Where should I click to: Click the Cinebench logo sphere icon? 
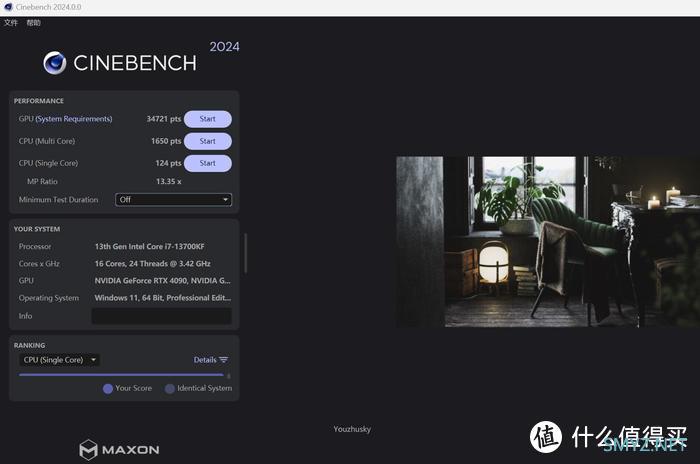tap(55, 63)
